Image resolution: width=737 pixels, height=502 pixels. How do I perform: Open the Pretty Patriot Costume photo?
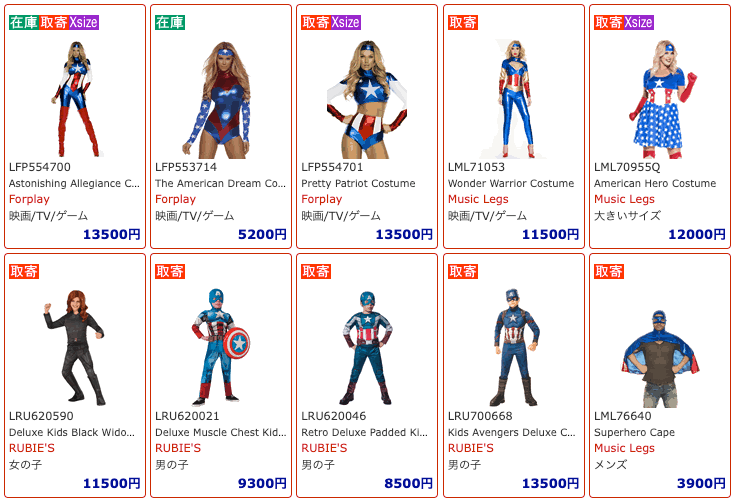pyautogui.click(x=367, y=99)
